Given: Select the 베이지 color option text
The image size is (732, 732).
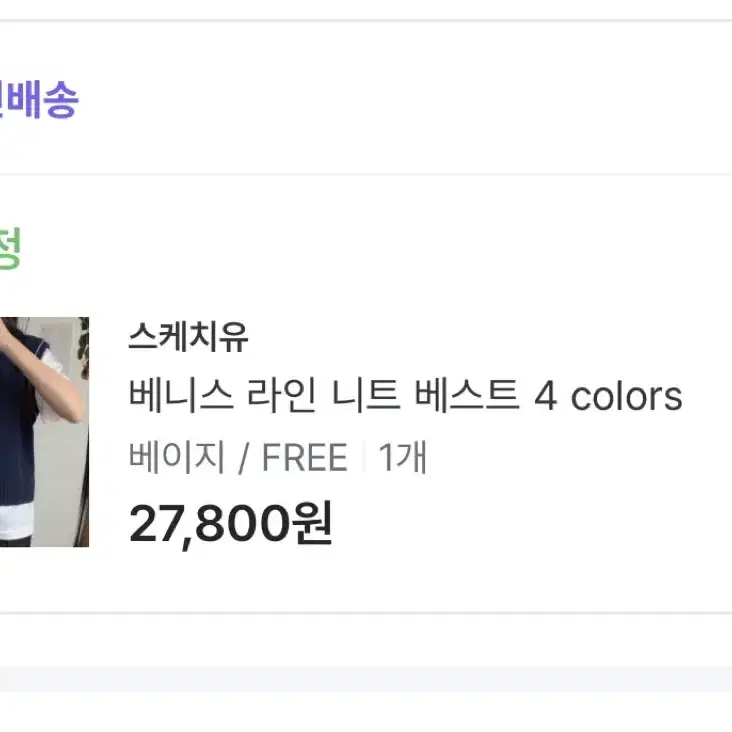Looking at the screenshot, I should click(176, 457).
